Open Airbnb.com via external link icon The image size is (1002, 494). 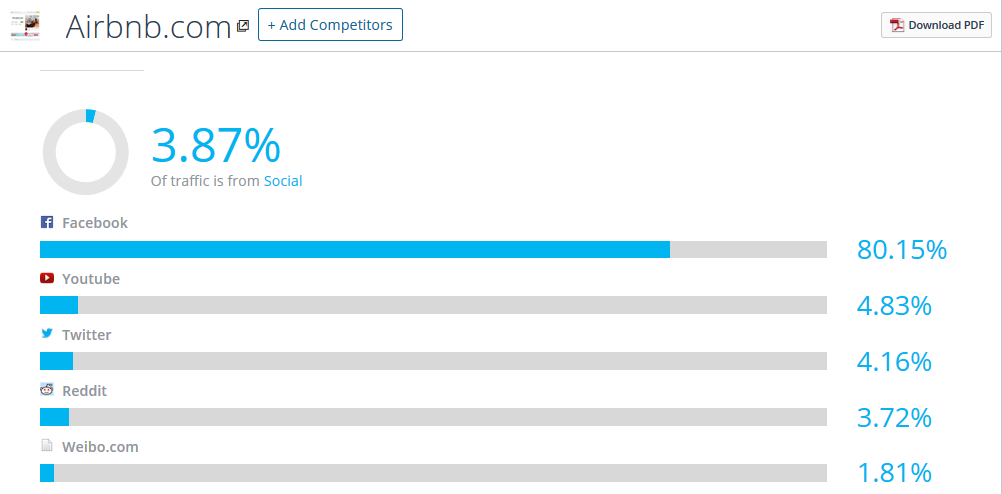[243, 26]
